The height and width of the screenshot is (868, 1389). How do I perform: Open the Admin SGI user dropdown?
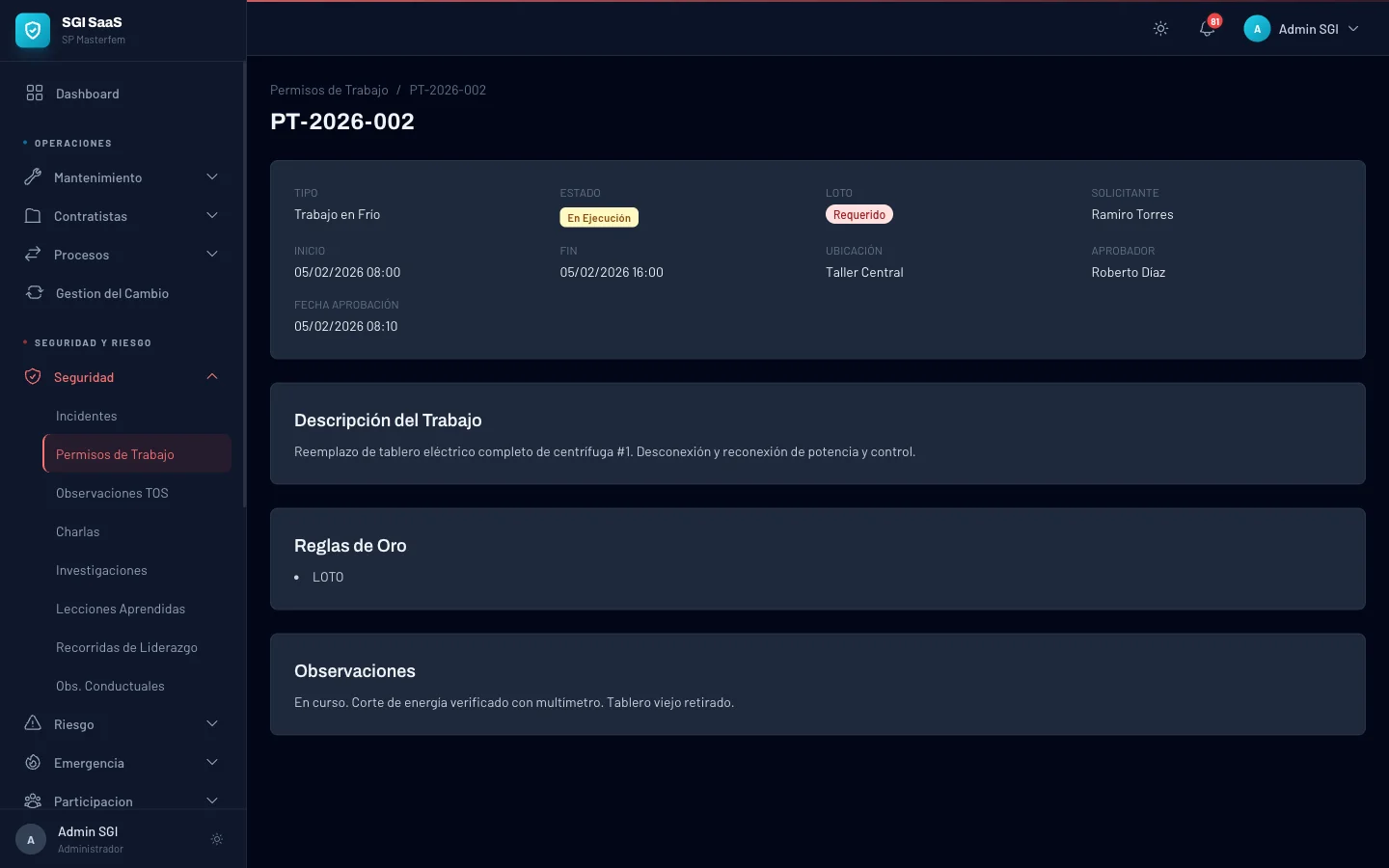1302,29
